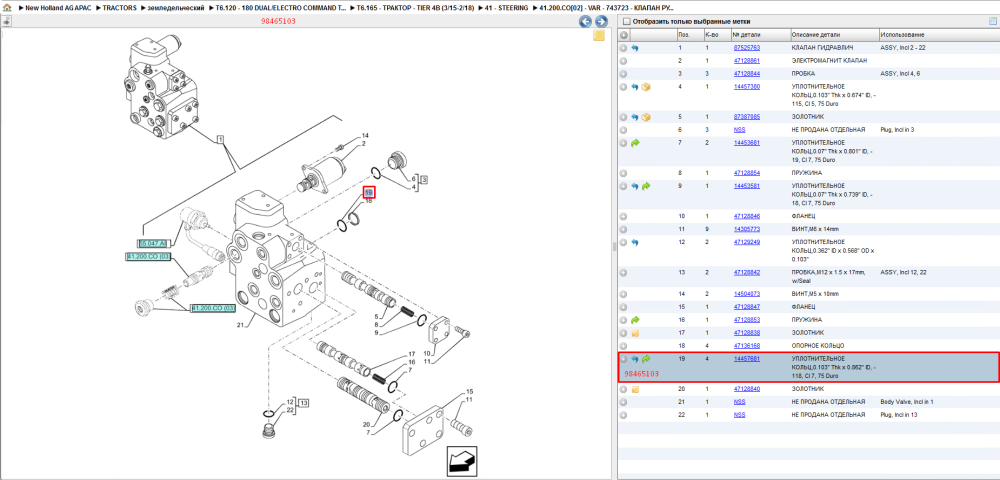Open part number link 14457380
Image resolution: width=1000 pixels, height=480 pixels.
(747, 86)
